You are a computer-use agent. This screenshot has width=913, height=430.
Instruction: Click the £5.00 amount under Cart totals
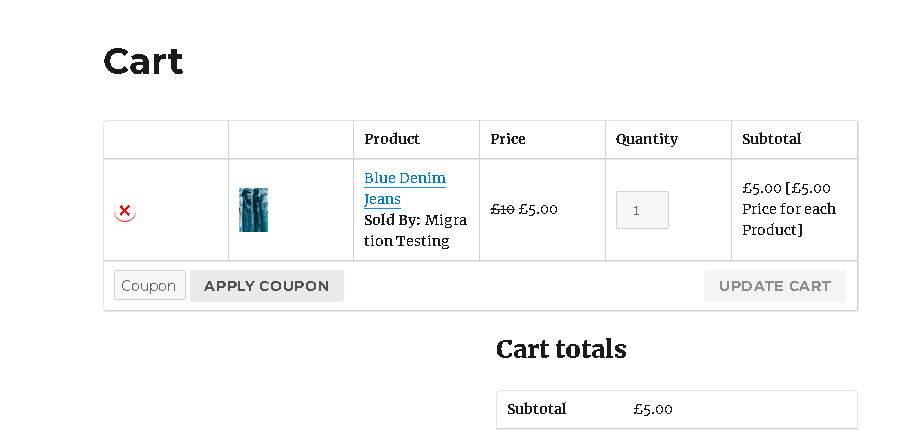[x=653, y=409]
